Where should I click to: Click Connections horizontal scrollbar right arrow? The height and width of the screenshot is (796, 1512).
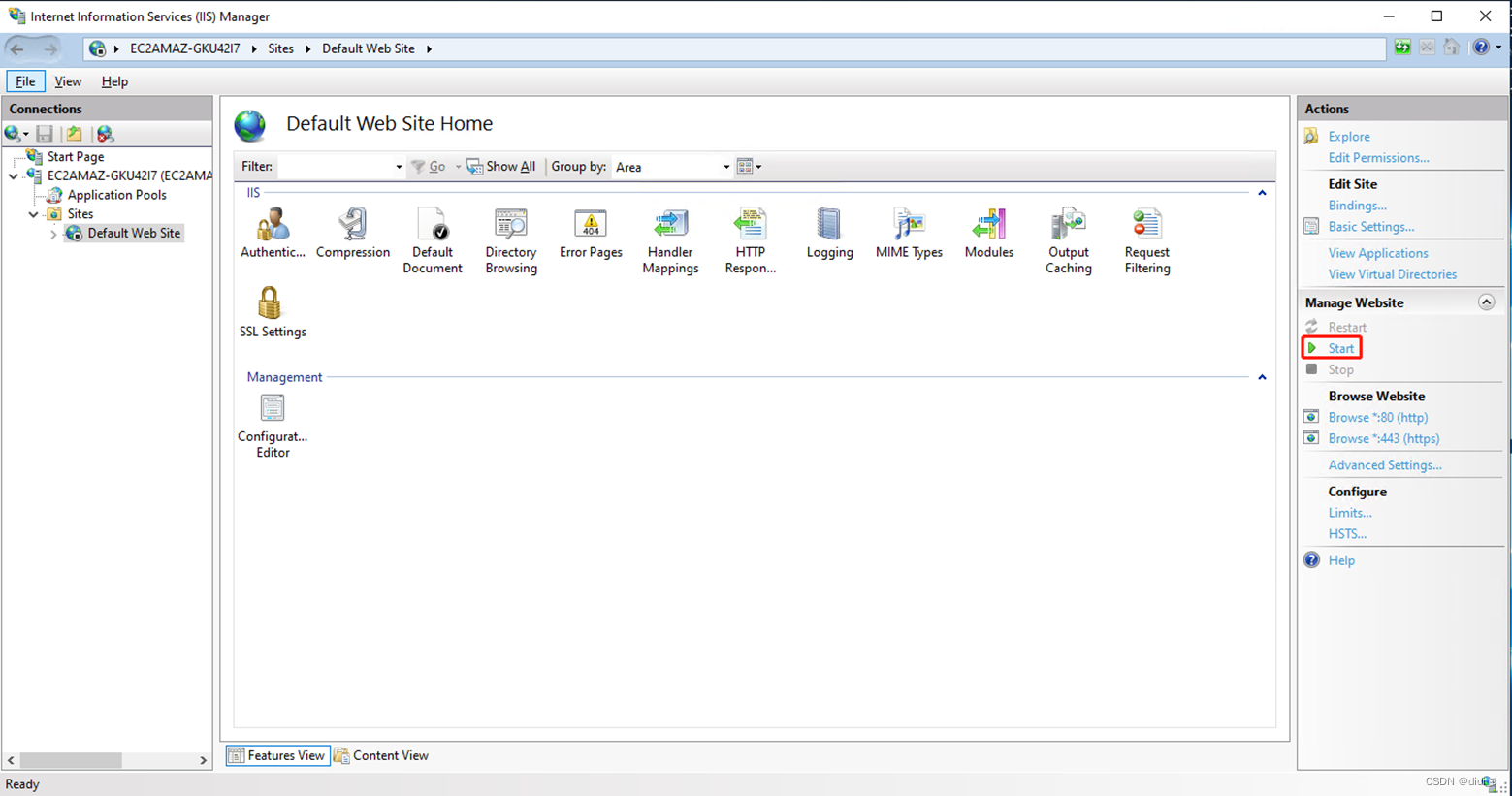click(203, 761)
